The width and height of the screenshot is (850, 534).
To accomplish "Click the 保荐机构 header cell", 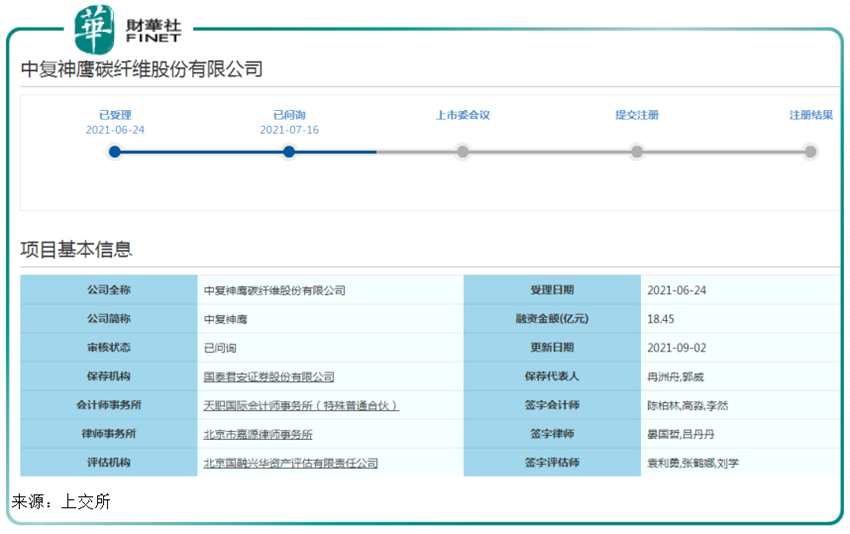I will coord(109,376).
